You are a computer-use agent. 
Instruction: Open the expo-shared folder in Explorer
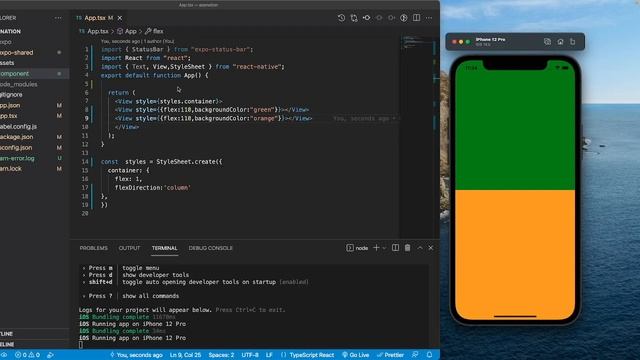[x=33, y=52]
